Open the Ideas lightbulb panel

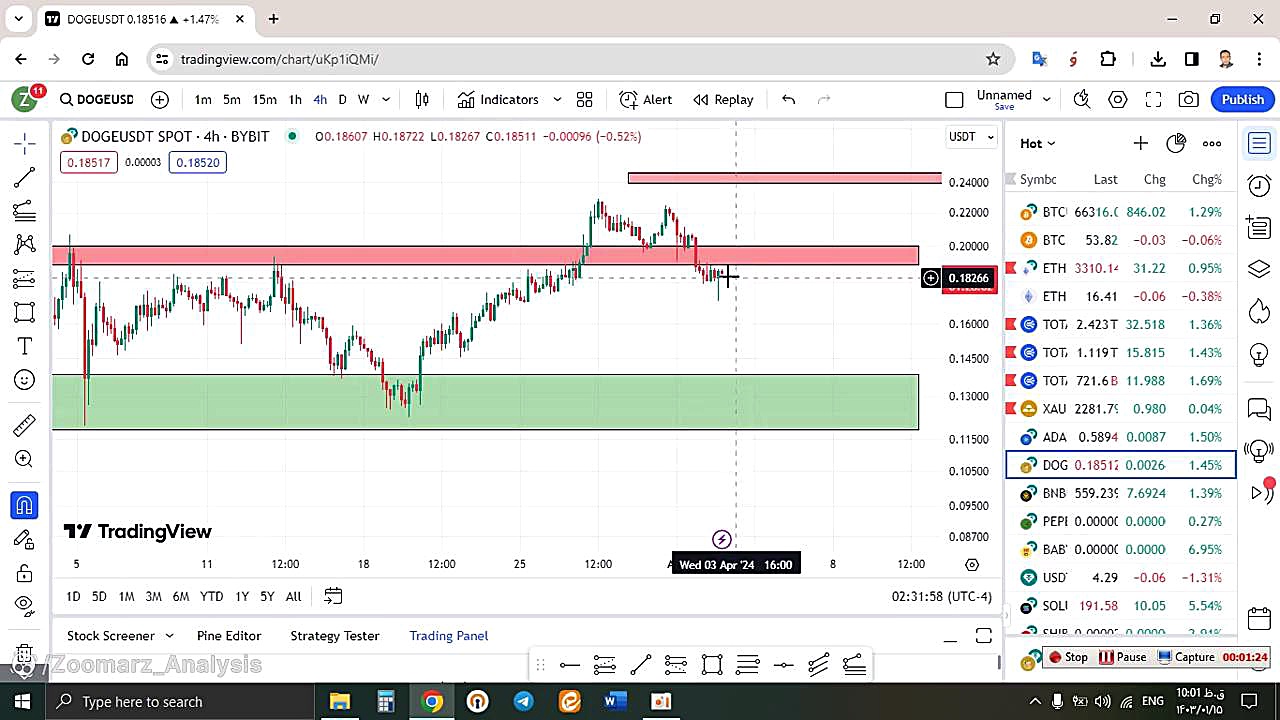[x=1259, y=356]
